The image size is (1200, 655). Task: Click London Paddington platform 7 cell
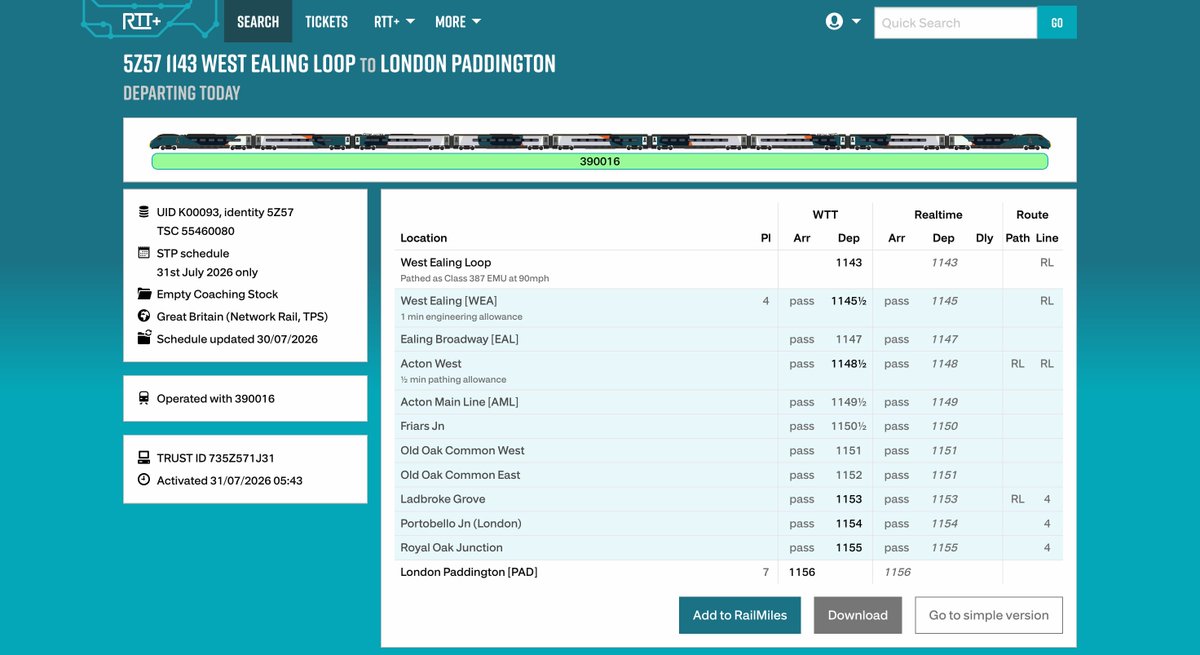pos(766,572)
